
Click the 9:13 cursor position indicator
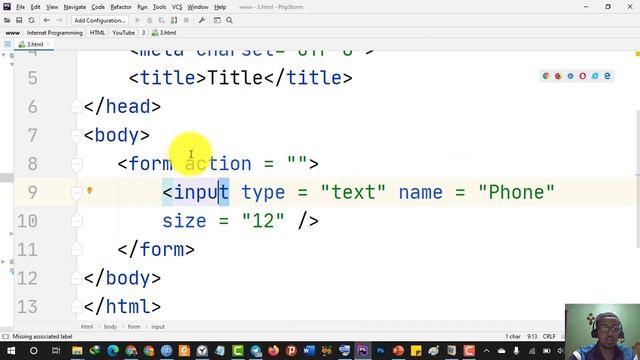[x=532, y=336]
